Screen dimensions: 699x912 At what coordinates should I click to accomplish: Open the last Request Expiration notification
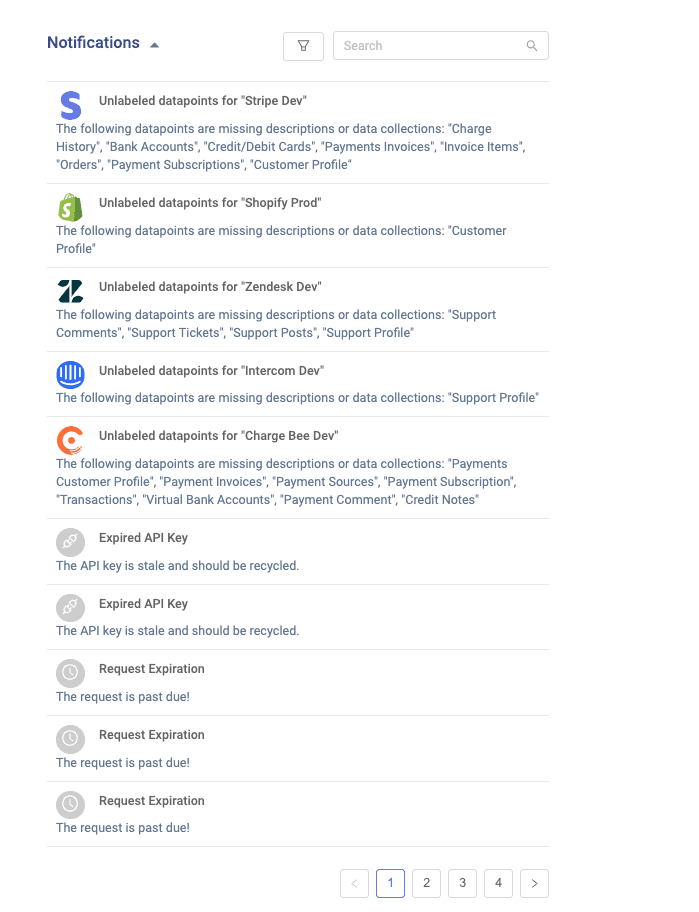click(151, 801)
